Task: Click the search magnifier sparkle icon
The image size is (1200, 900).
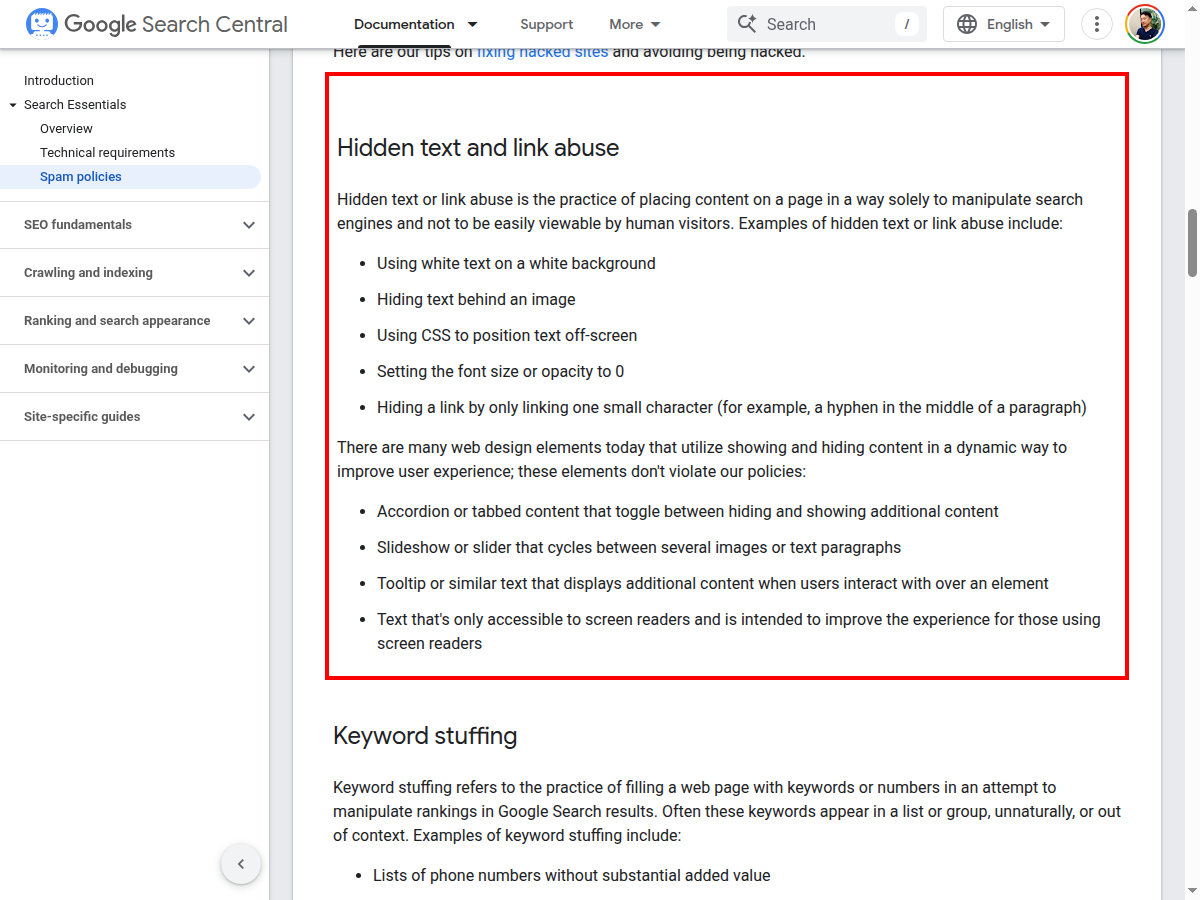Action: tap(746, 24)
